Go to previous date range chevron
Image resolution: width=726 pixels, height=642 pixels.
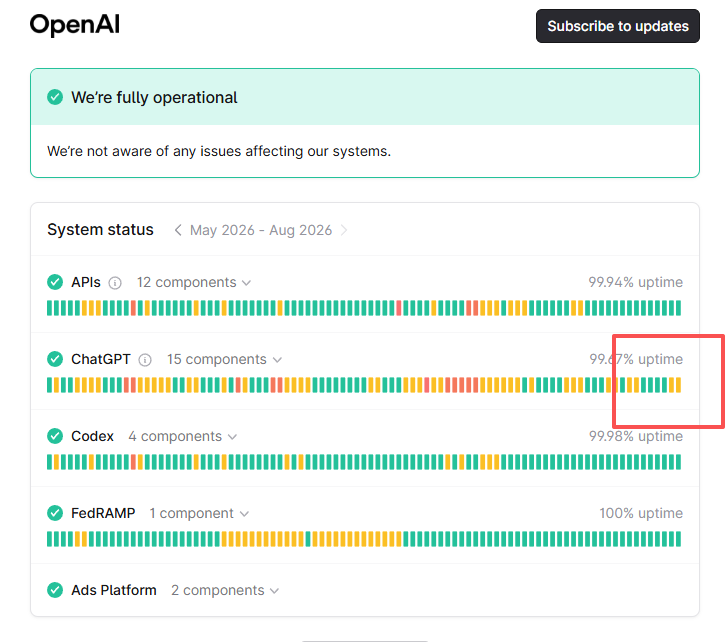click(x=178, y=230)
